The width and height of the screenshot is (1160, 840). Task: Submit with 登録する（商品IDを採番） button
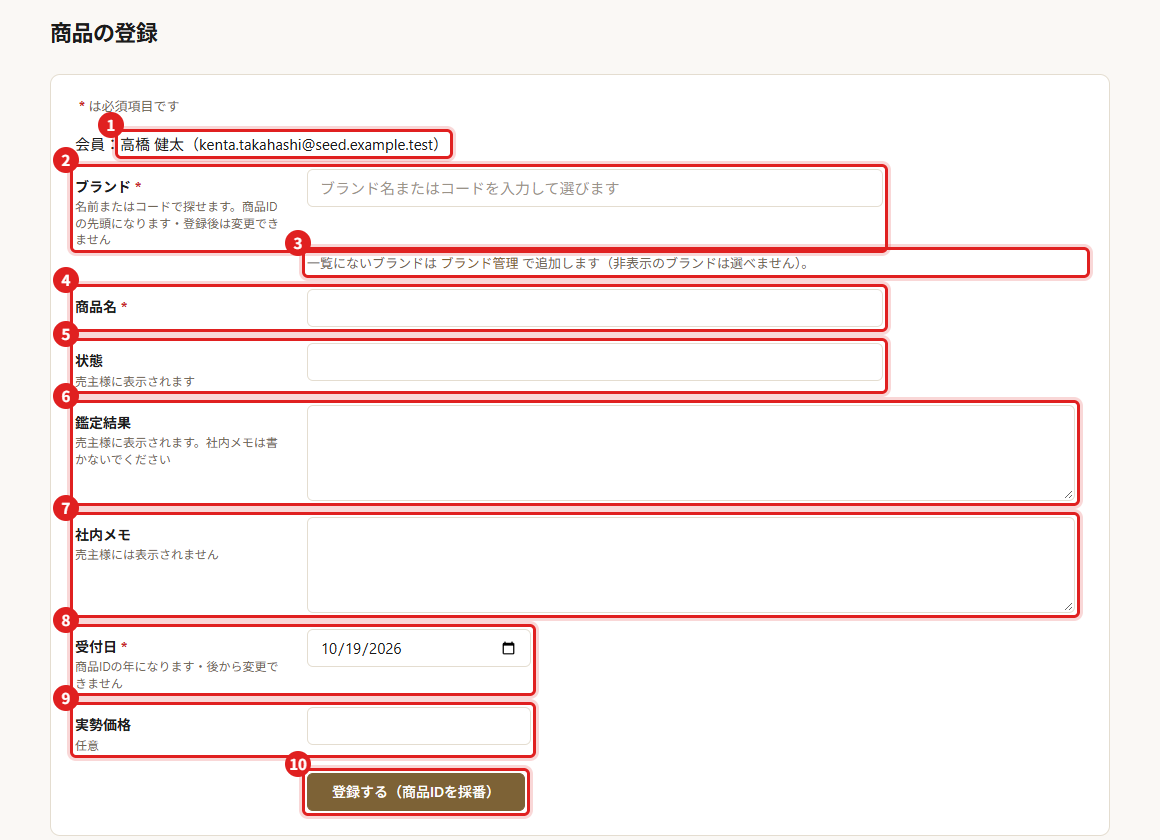click(x=416, y=792)
